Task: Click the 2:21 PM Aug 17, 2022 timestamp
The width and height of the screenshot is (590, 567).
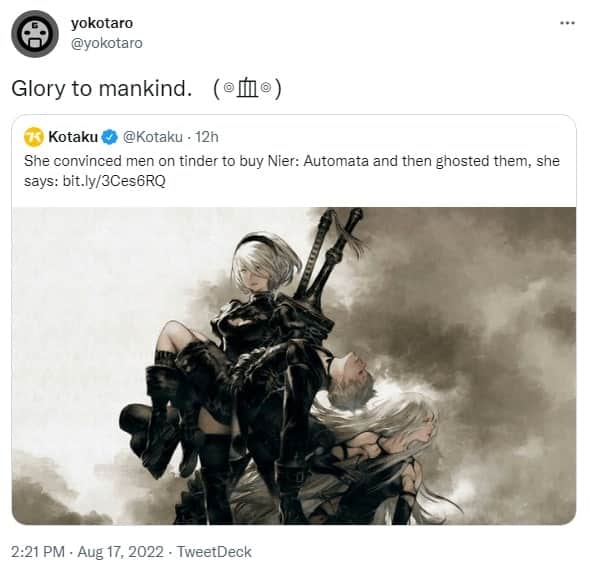Action: pyautogui.click(x=87, y=552)
